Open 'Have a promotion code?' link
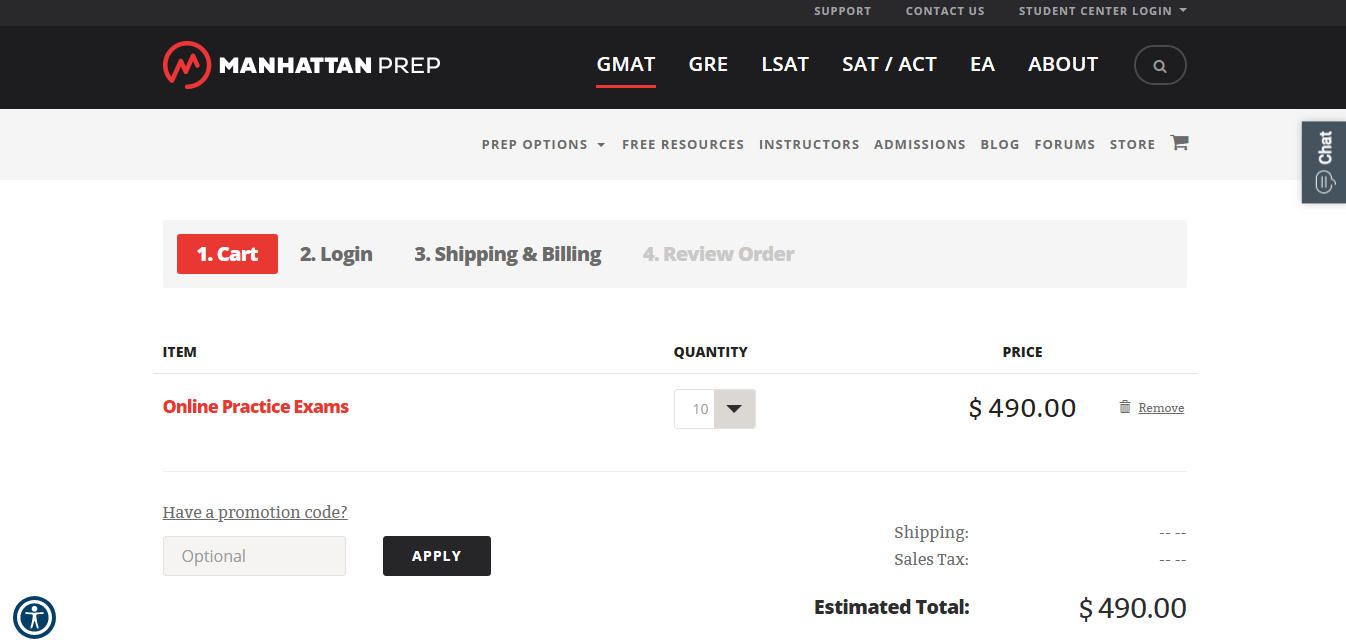The height and width of the screenshot is (643, 1346). [255, 512]
